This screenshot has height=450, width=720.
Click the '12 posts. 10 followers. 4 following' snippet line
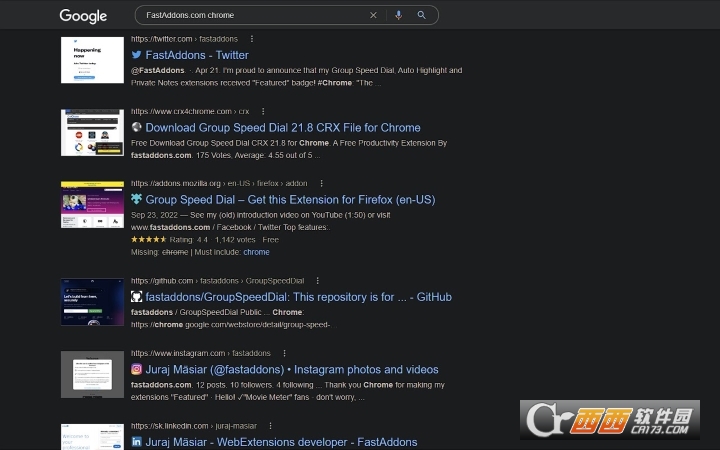[x=254, y=385]
